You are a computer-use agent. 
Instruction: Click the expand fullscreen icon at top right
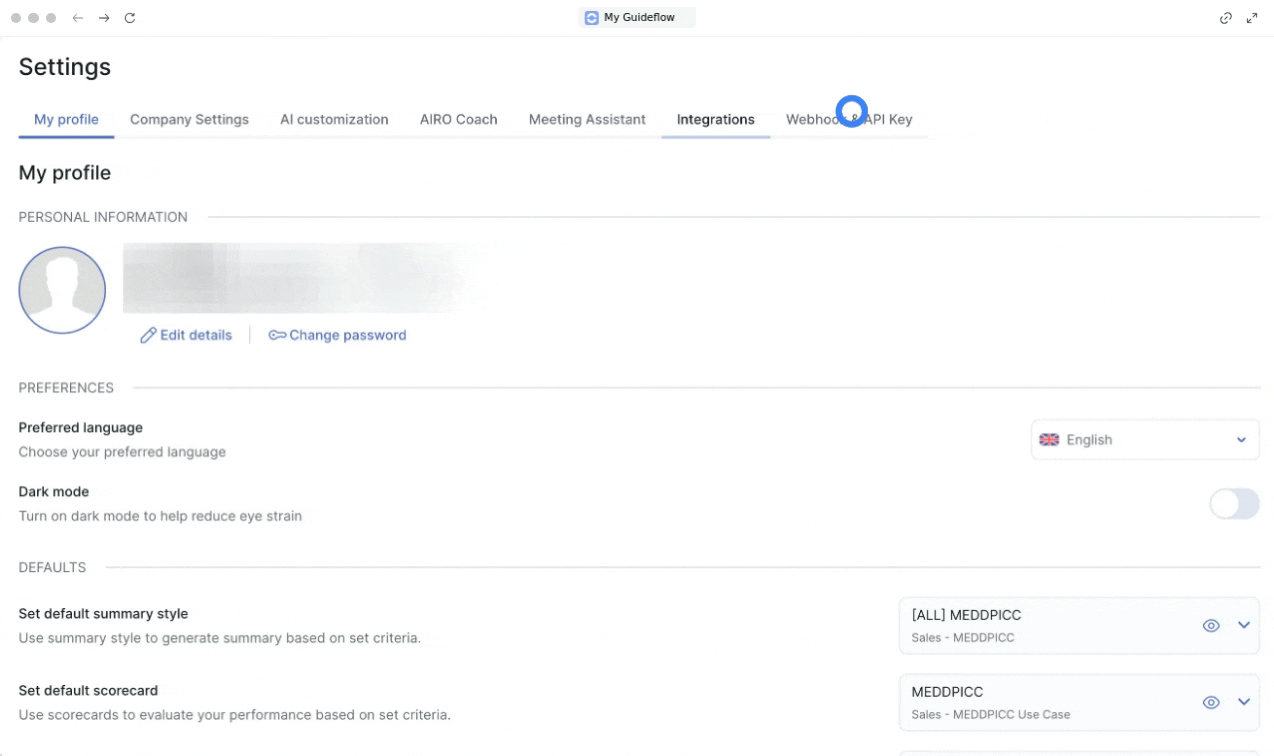(x=1252, y=18)
